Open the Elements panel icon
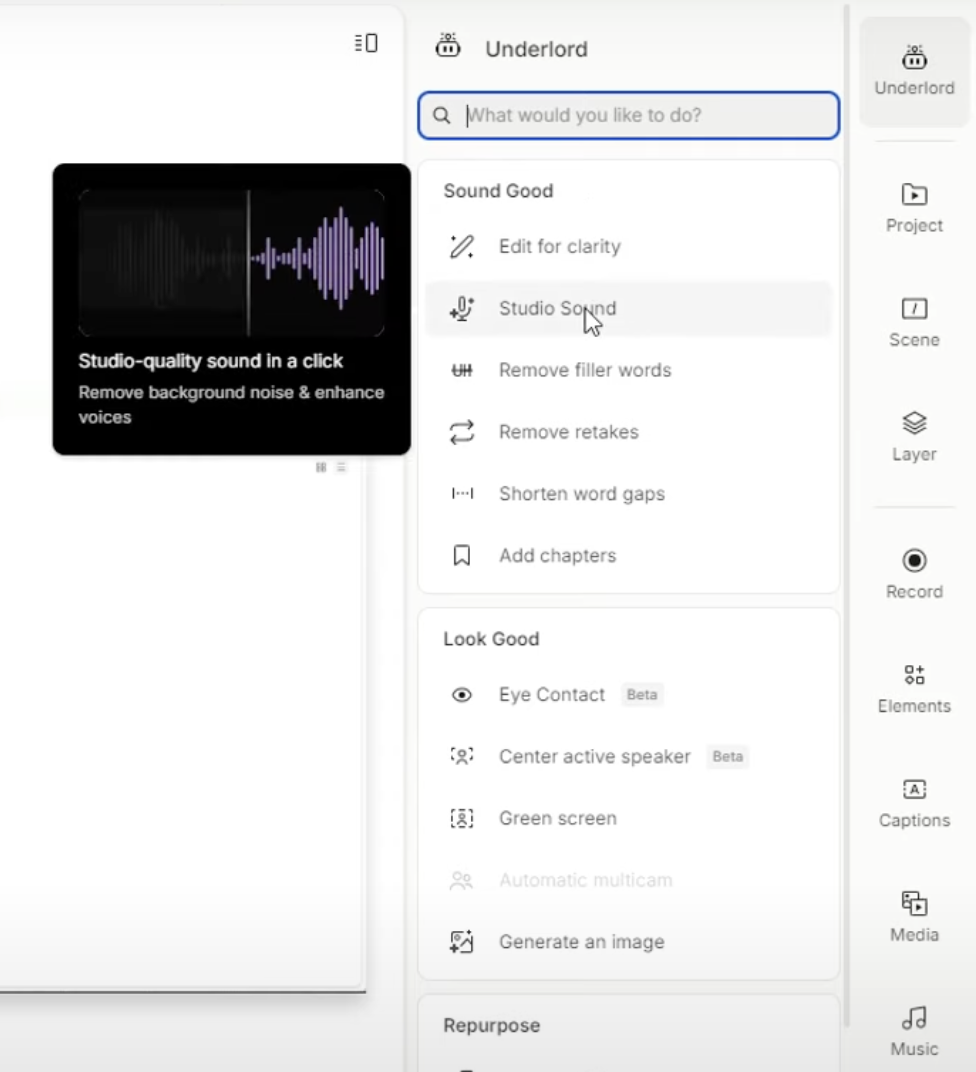 point(914,675)
